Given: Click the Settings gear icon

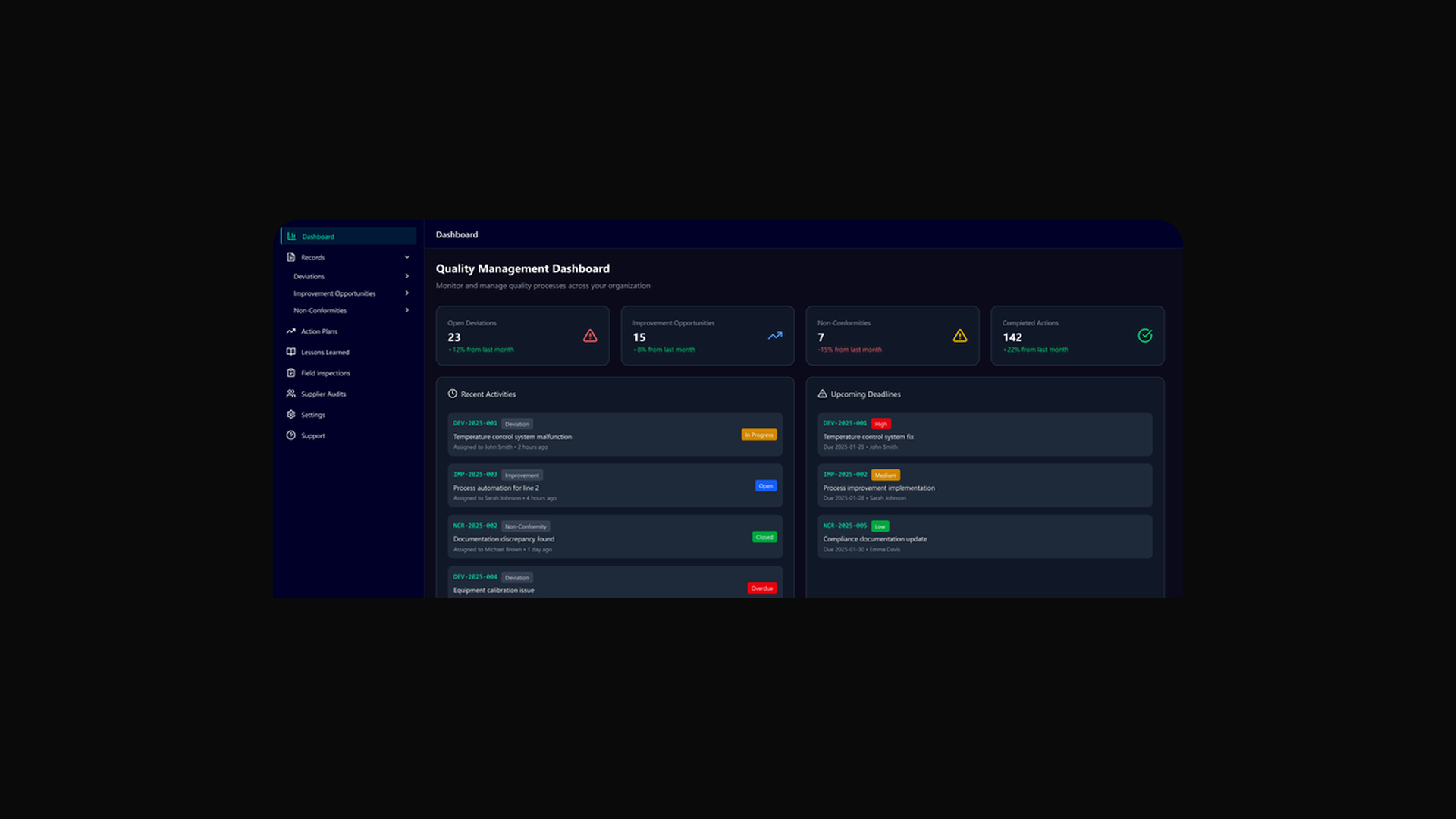Looking at the screenshot, I should pyautogui.click(x=291, y=415).
